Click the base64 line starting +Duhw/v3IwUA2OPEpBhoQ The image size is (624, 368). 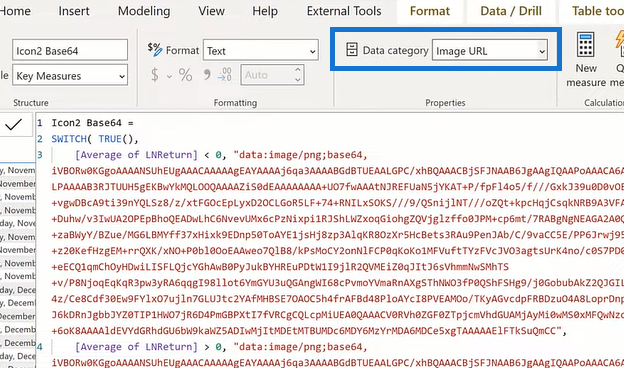(x=337, y=219)
